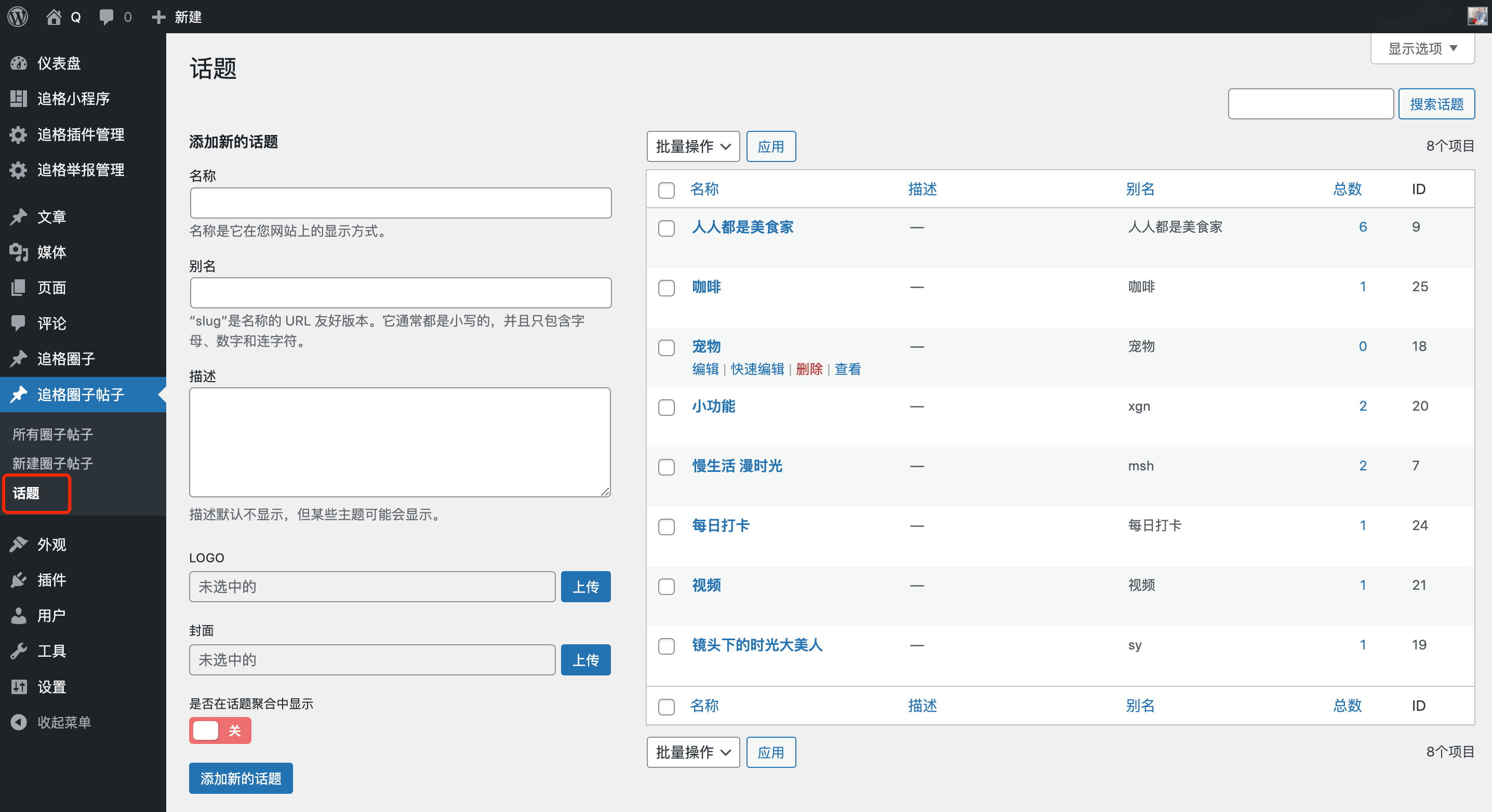This screenshot has width=1492, height=812.
Task: Click the 媒体 media icon
Action: [x=19, y=252]
